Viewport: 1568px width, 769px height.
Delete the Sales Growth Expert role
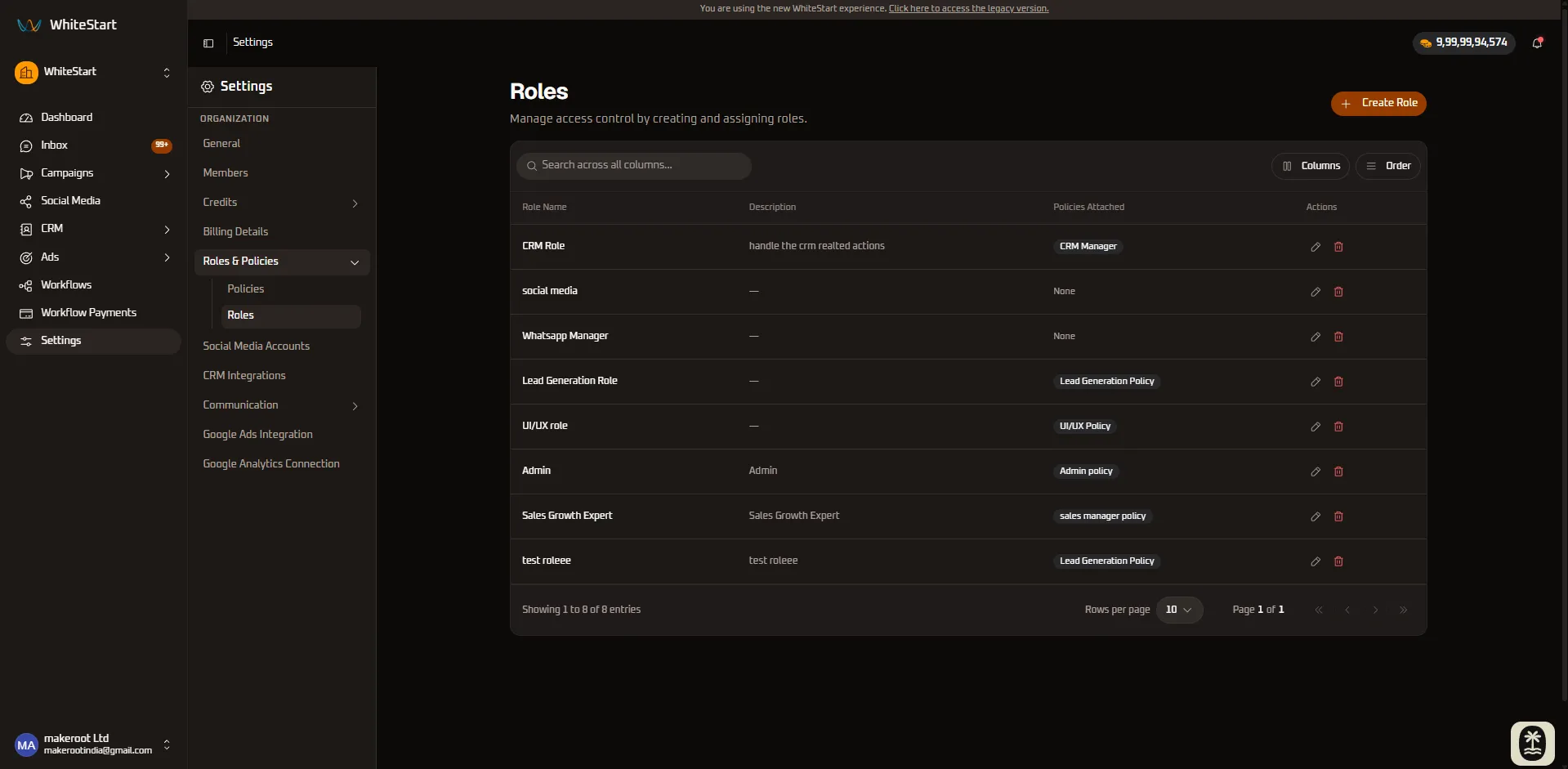point(1338,516)
